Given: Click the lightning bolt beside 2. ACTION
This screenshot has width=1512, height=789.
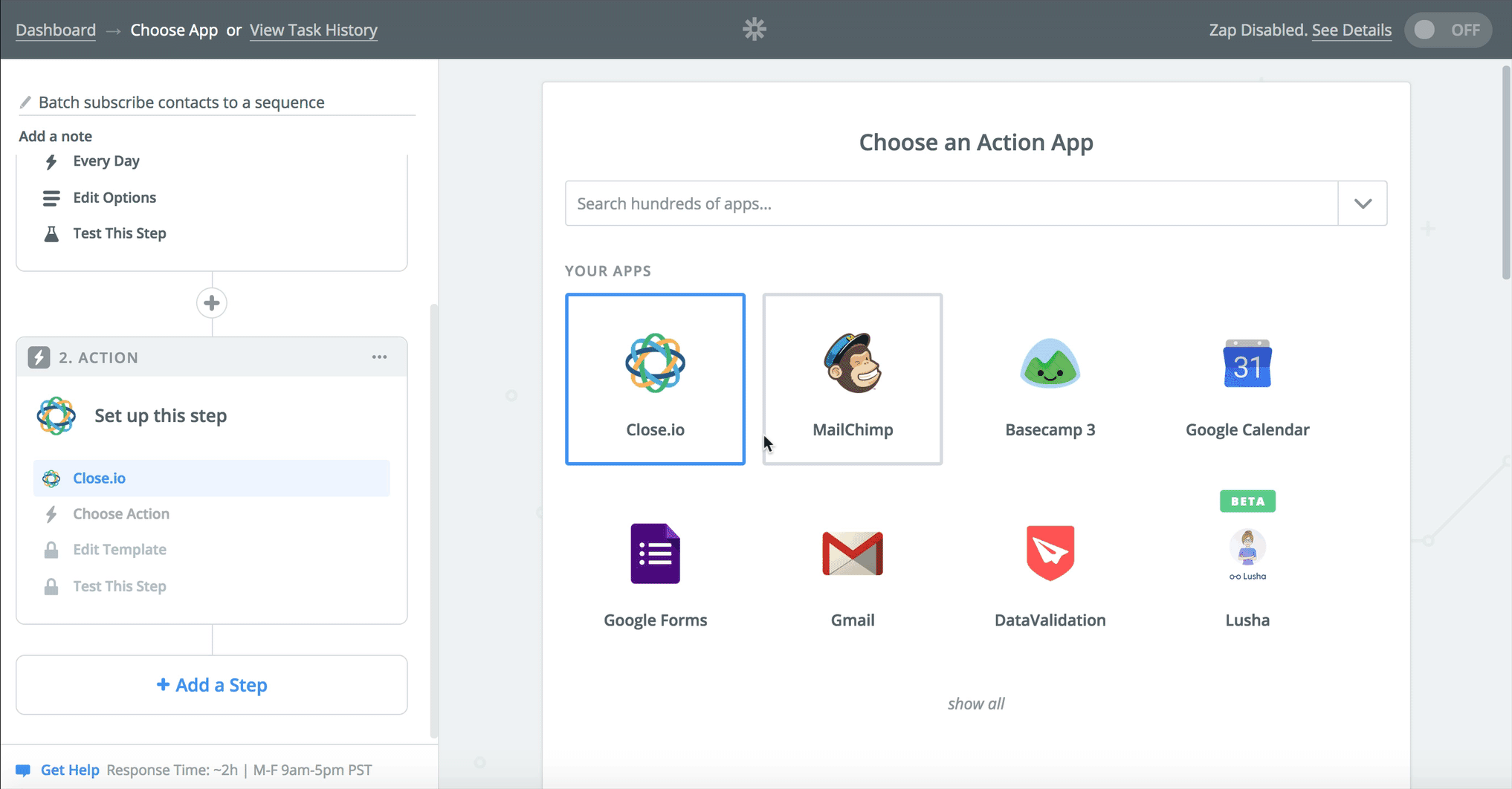Looking at the screenshot, I should tap(39, 357).
